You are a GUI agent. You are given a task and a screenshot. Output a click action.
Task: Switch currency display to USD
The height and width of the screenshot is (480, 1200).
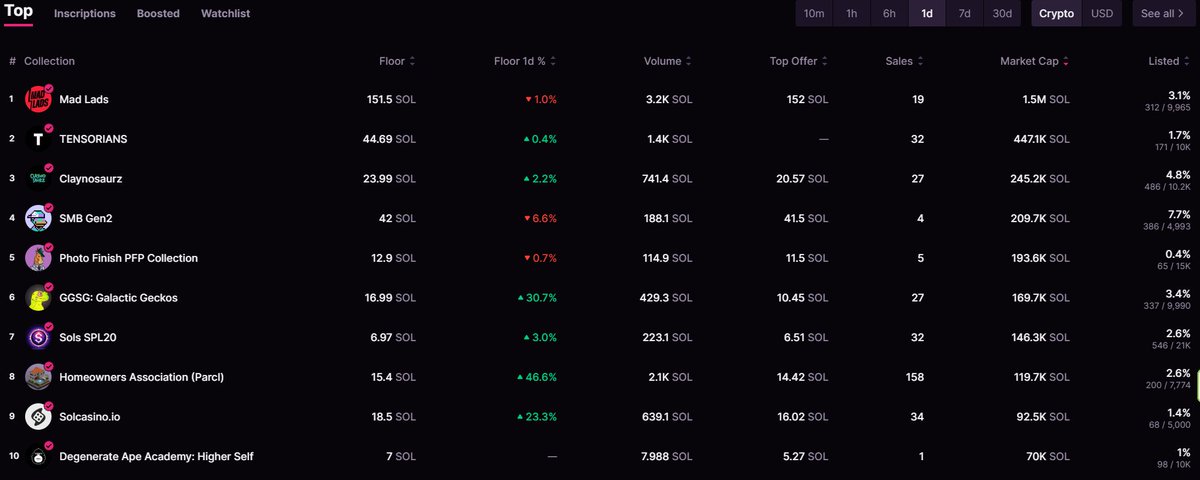pyautogui.click(x=1102, y=14)
